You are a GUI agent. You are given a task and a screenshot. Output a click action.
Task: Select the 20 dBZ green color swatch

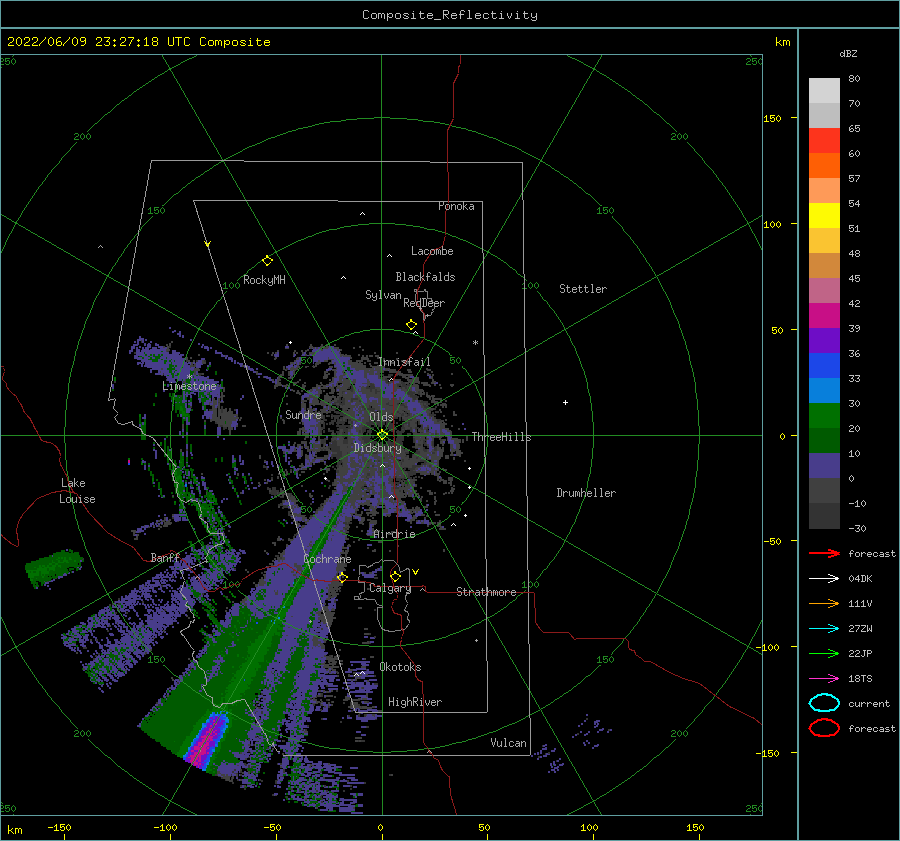pos(824,416)
